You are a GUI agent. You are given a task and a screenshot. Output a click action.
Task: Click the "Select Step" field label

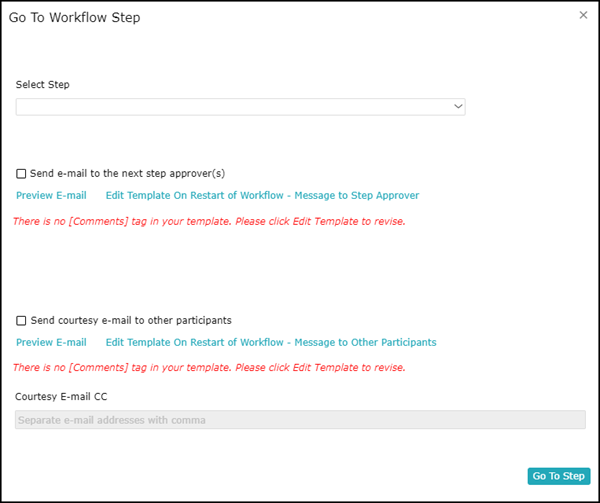(x=43, y=85)
